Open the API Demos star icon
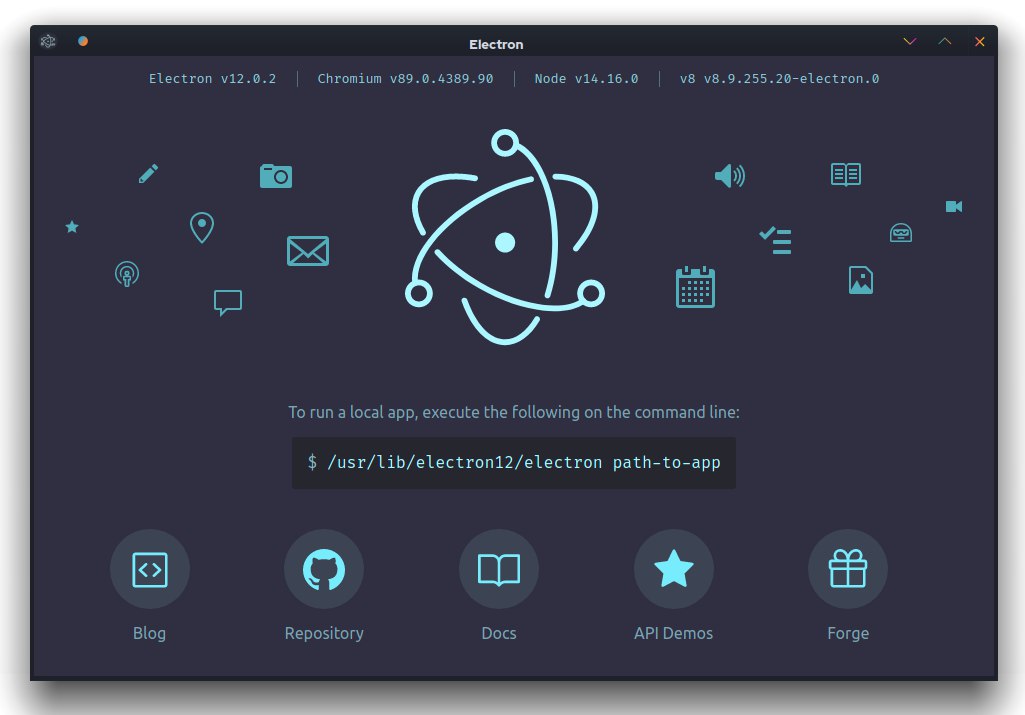1025x715 pixels. click(x=674, y=569)
